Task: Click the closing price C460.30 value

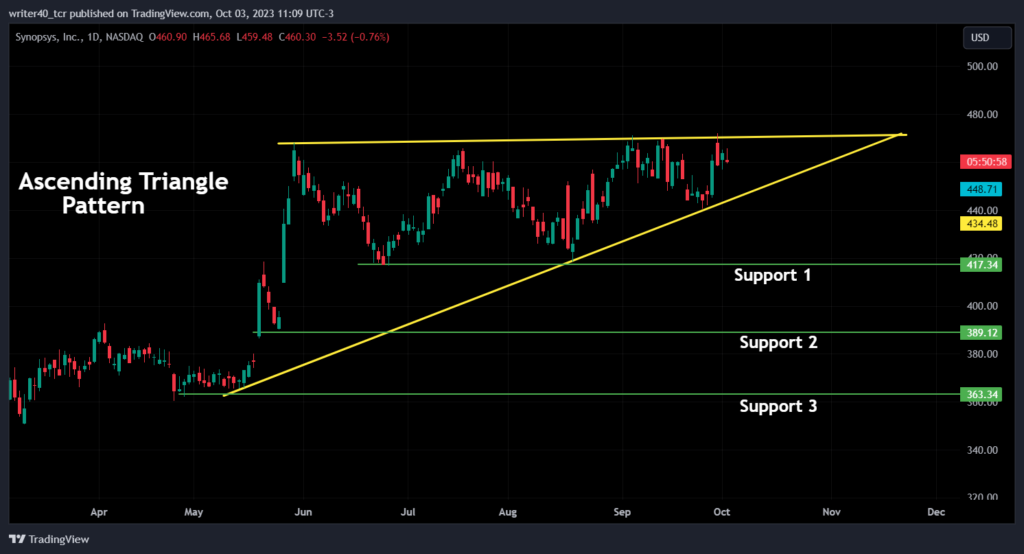Action: 297,37
